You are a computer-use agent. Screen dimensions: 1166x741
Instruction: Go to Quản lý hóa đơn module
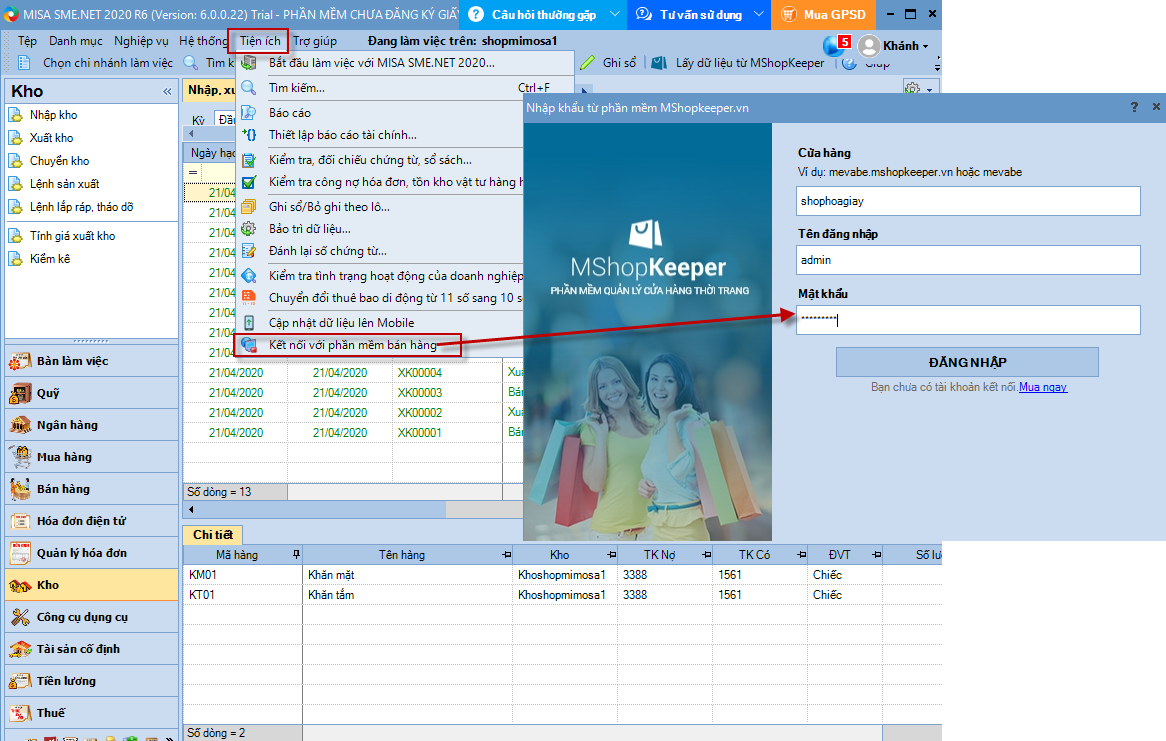91,553
